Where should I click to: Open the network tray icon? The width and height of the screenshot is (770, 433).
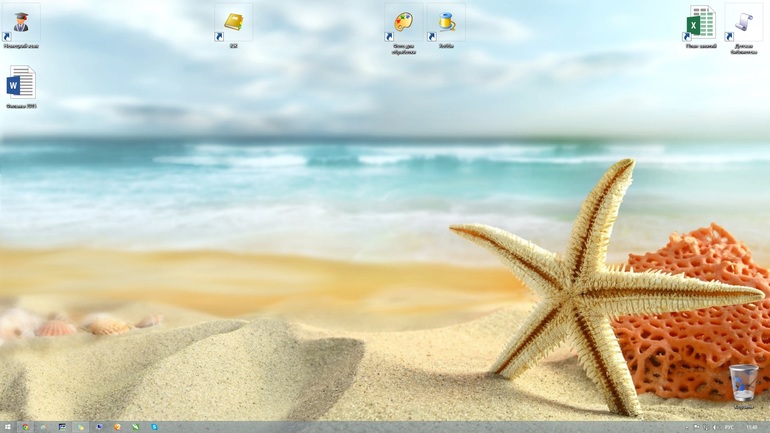[706, 428]
